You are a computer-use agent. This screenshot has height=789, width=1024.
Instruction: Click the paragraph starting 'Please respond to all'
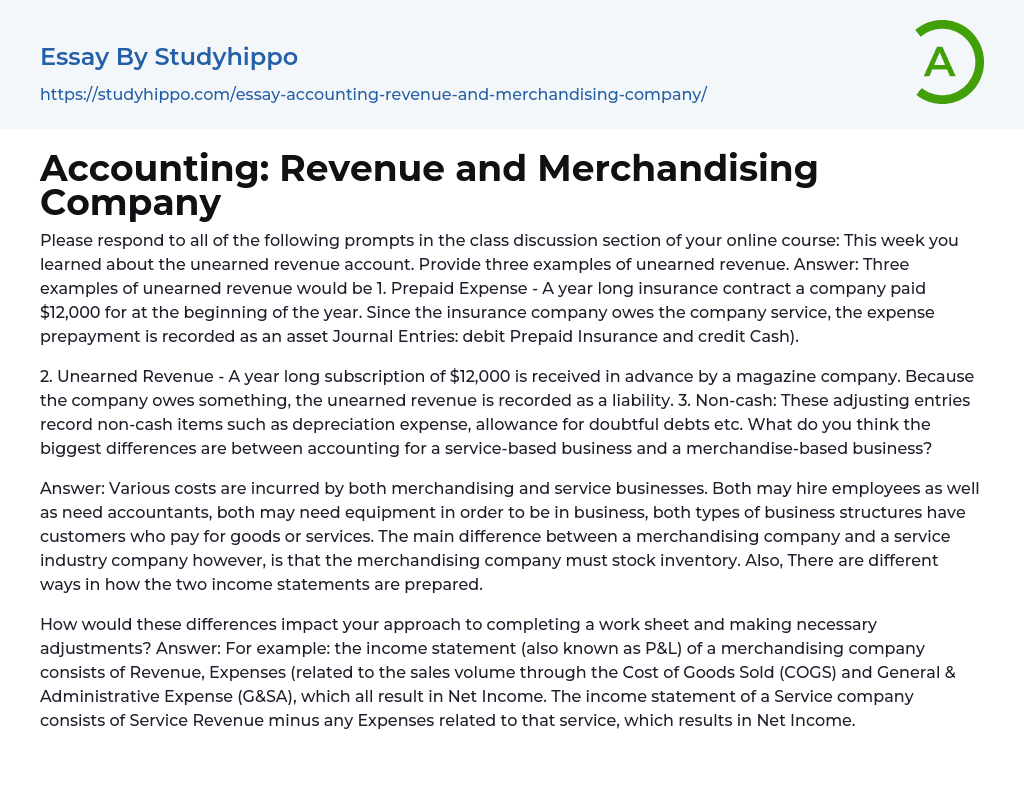click(x=500, y=288)
